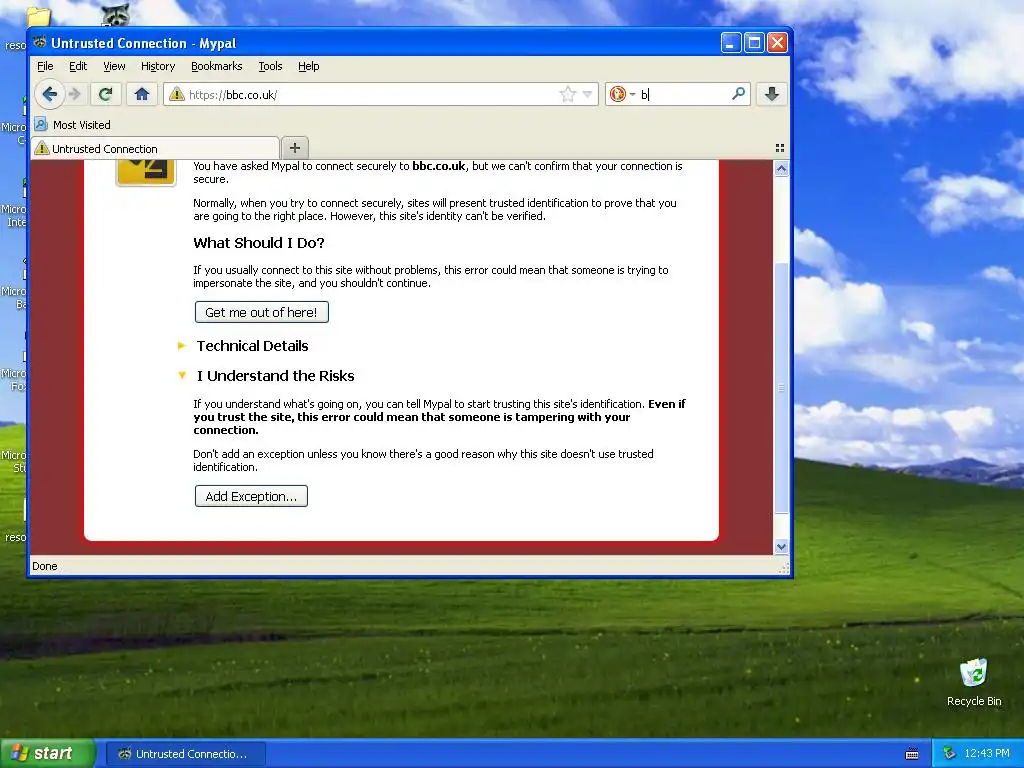Click the Untrusted Connection taskbar button

(186, 754)
